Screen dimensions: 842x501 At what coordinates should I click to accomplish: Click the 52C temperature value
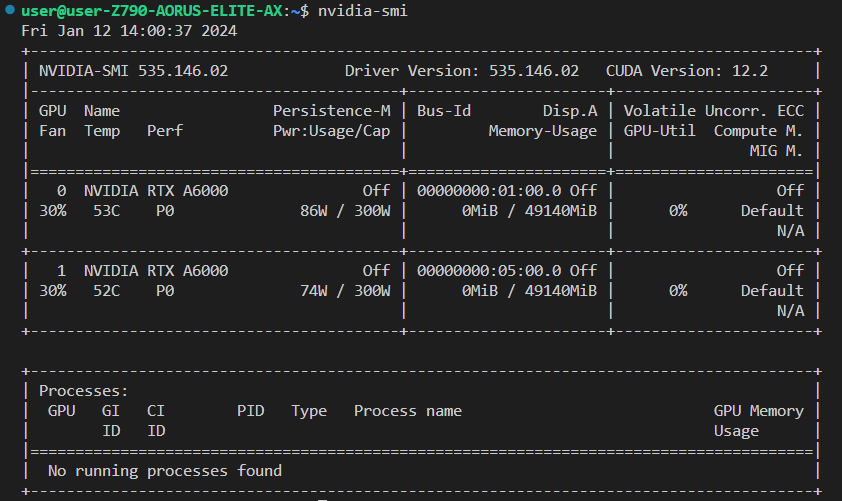(106, 291)
